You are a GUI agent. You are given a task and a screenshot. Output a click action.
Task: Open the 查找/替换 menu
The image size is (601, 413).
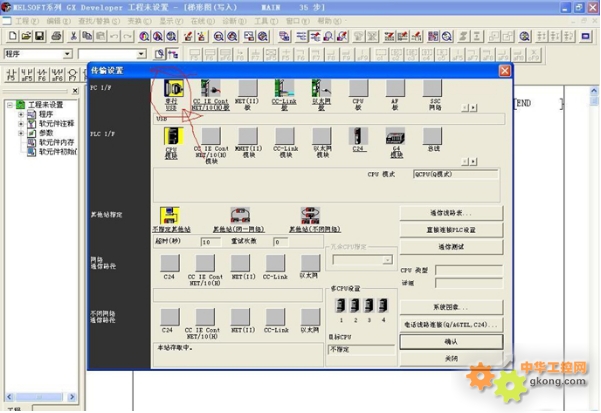[x=99, y=21]
